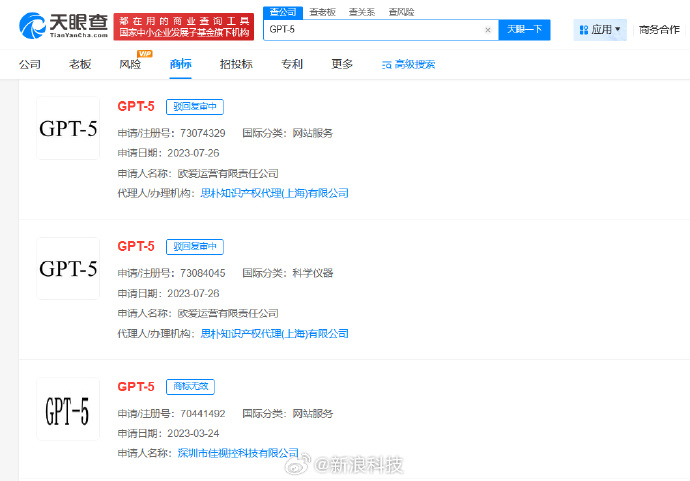Viewport: 690px width, 481px height.
Task: Click the application date 2023-03-24
Action: pyautogui.click(x=193, y=433)
